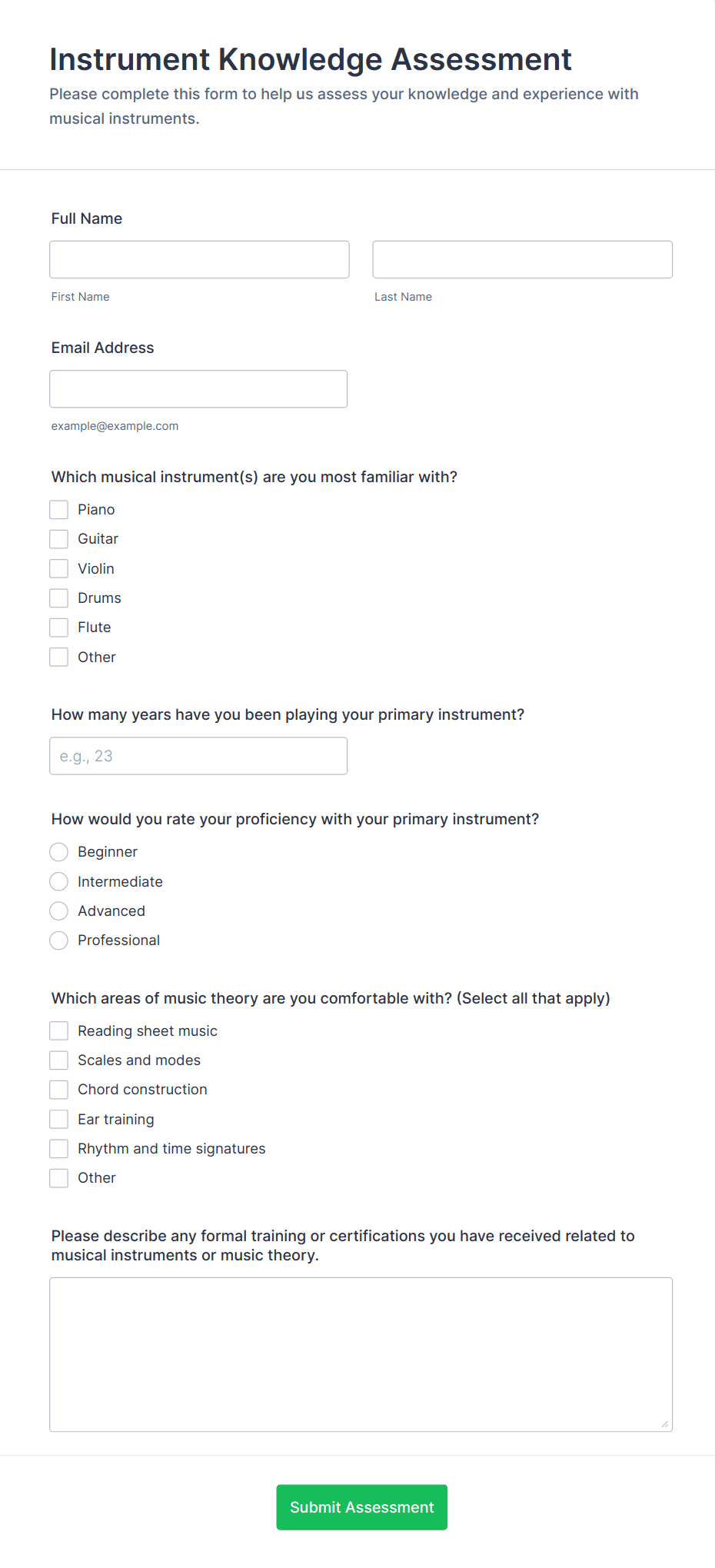Check the Flute option
Screen dimensions: 715x1568
pyautogui.click(x=59, y=628)
